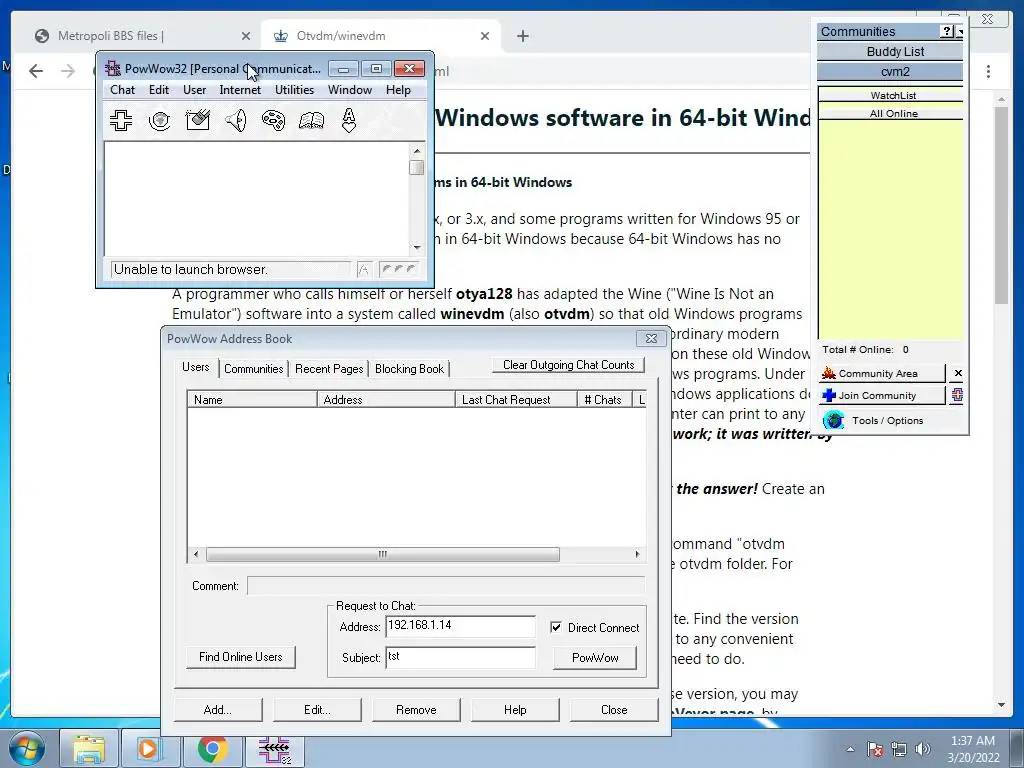Viewport: 1024px width, 768px height.
Task: Click the Help button in Address Book
Action: tap(515, 710)
